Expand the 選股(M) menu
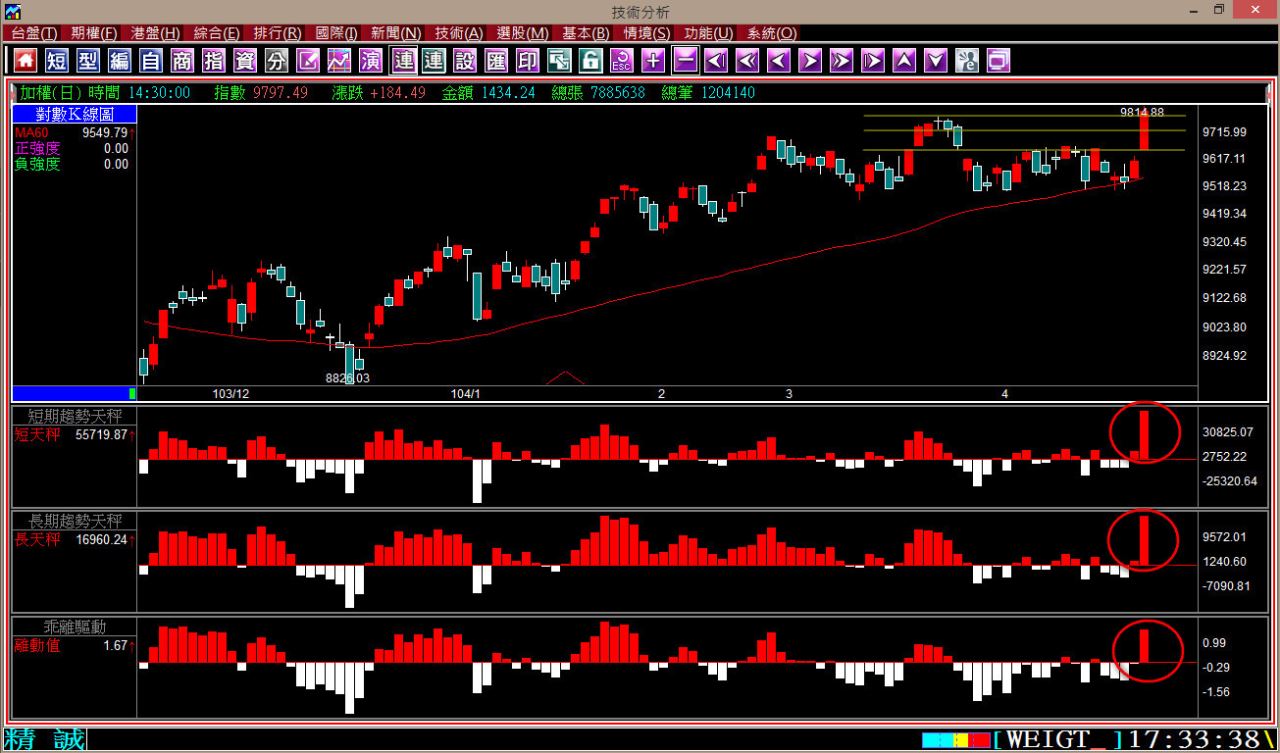The width and height of the screenshot is (1280, 753). pos(522,33)
